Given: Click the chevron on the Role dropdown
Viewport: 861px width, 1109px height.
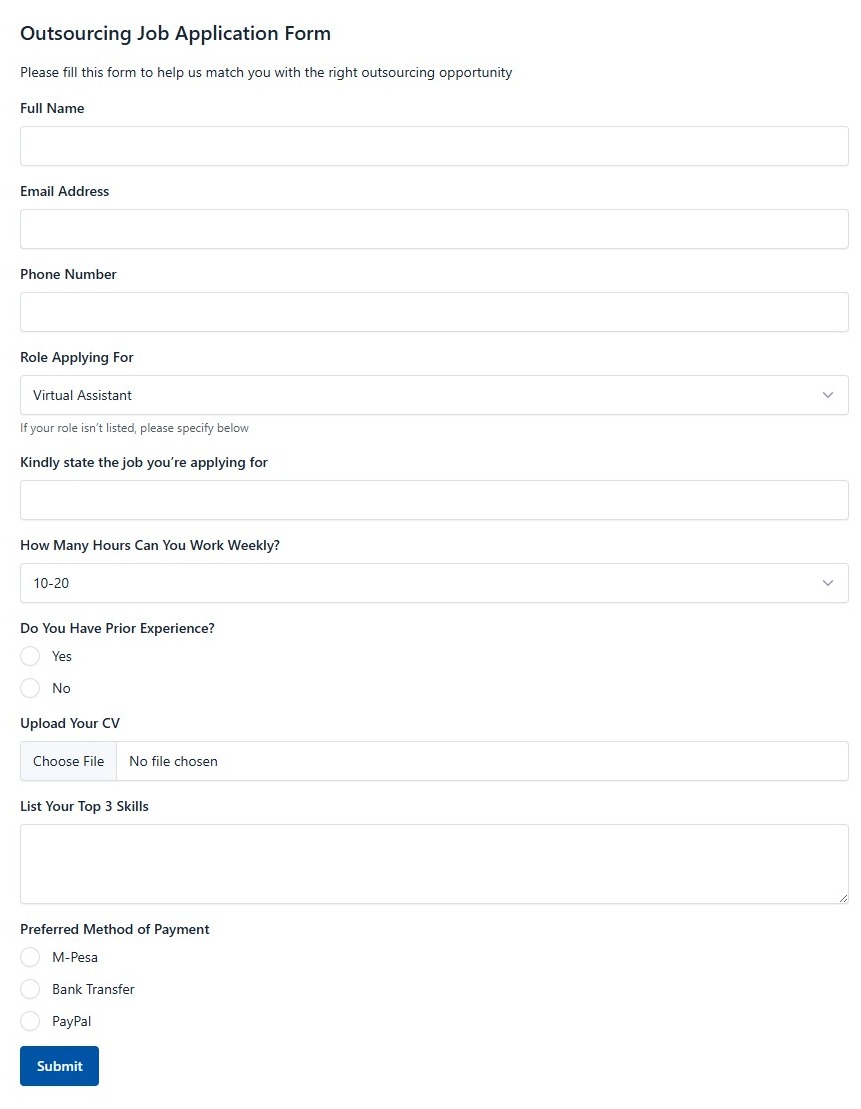Looking at the screenshot, I should click(828, 395).
